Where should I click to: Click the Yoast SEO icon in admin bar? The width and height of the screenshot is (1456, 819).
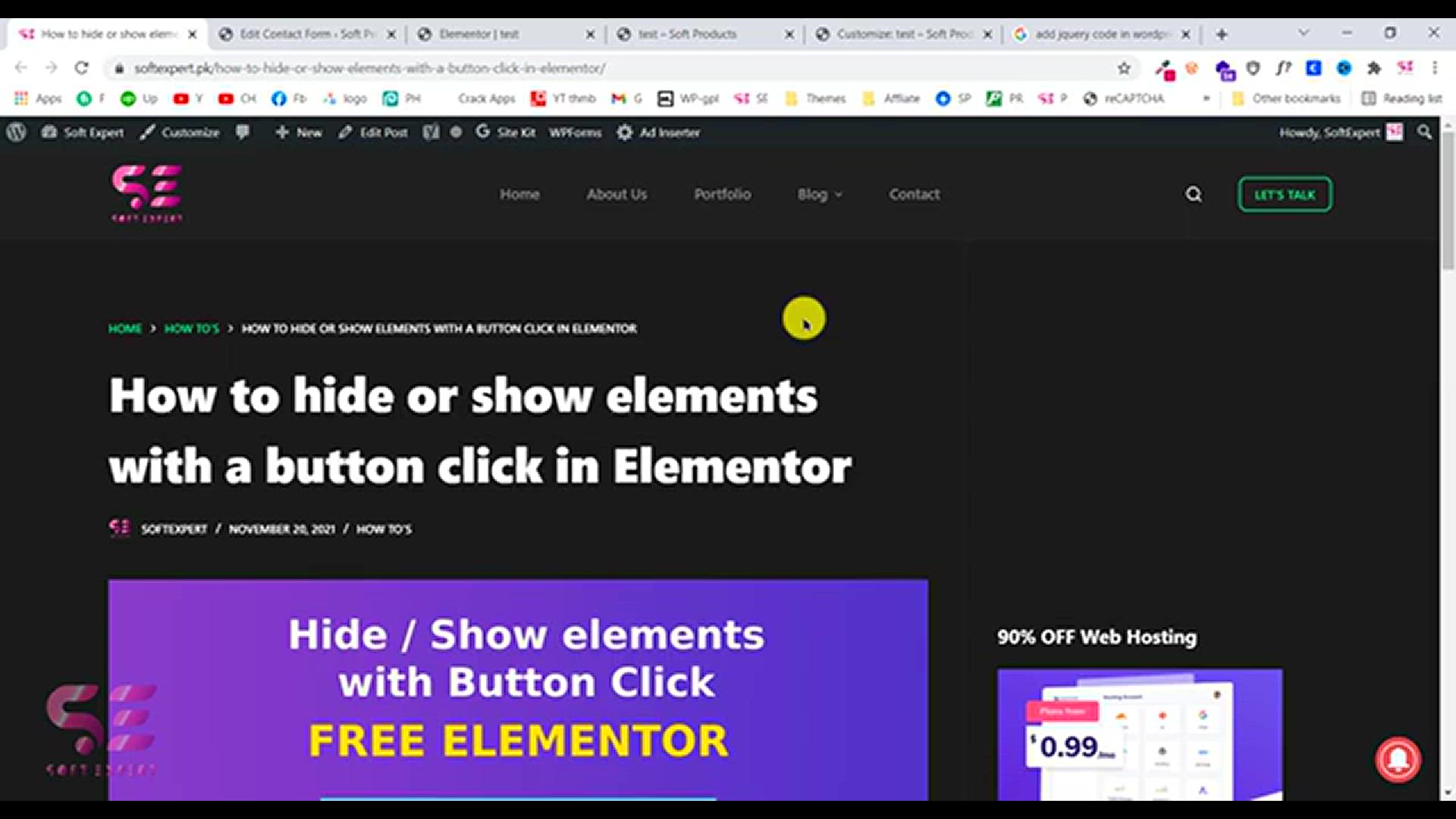tap(431, 132)
